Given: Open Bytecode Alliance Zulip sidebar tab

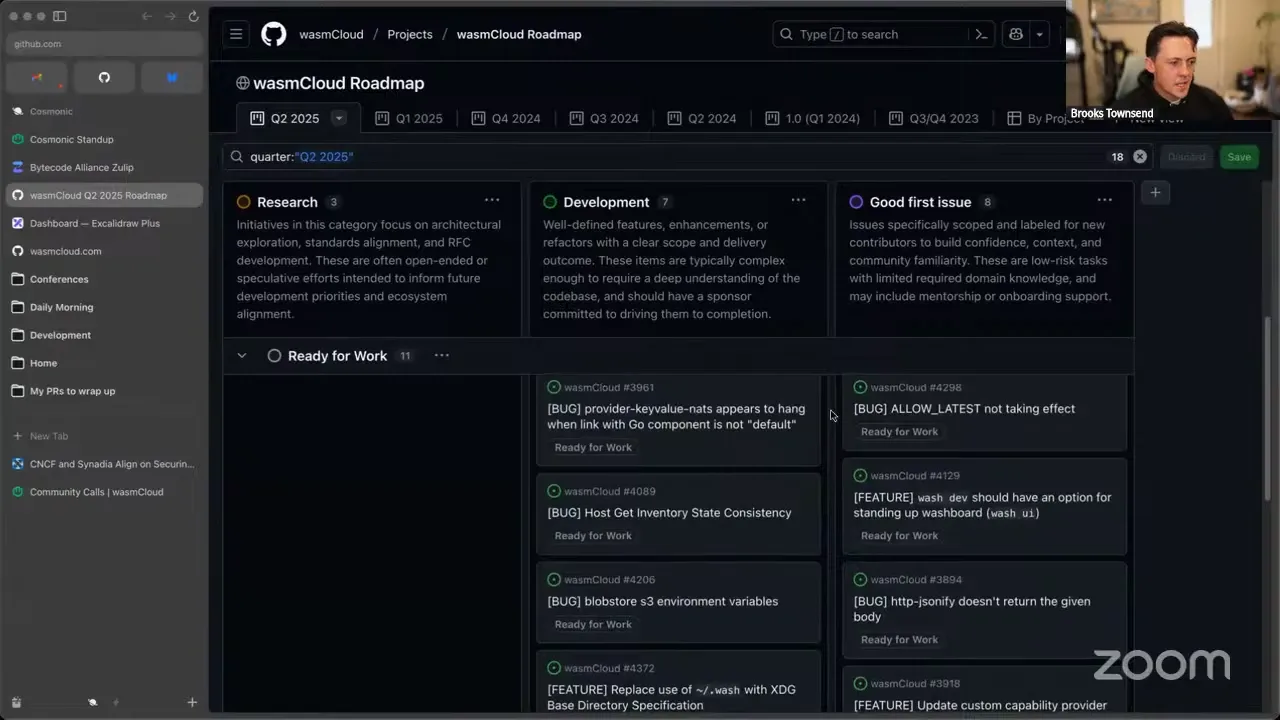Looking at the screenshot, I should click(x=104, y=167).
